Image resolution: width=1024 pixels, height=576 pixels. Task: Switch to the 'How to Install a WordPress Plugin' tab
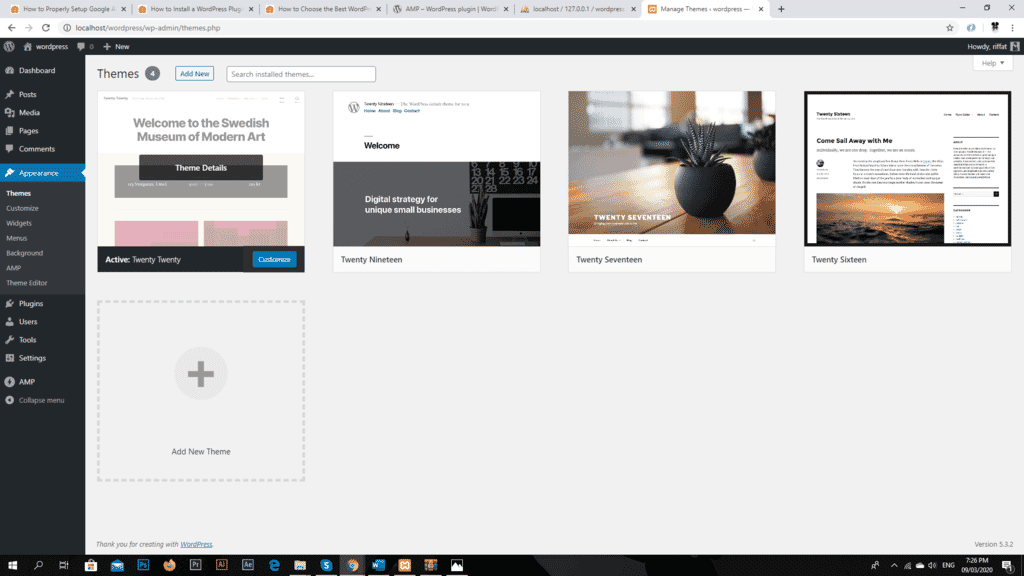point(196,9)
